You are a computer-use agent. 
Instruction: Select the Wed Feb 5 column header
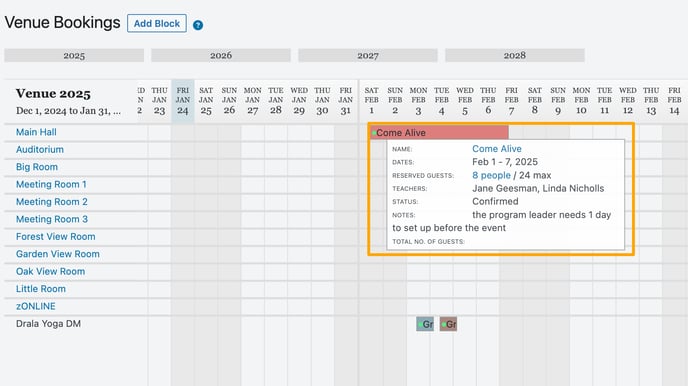click(x=465, y=101)
